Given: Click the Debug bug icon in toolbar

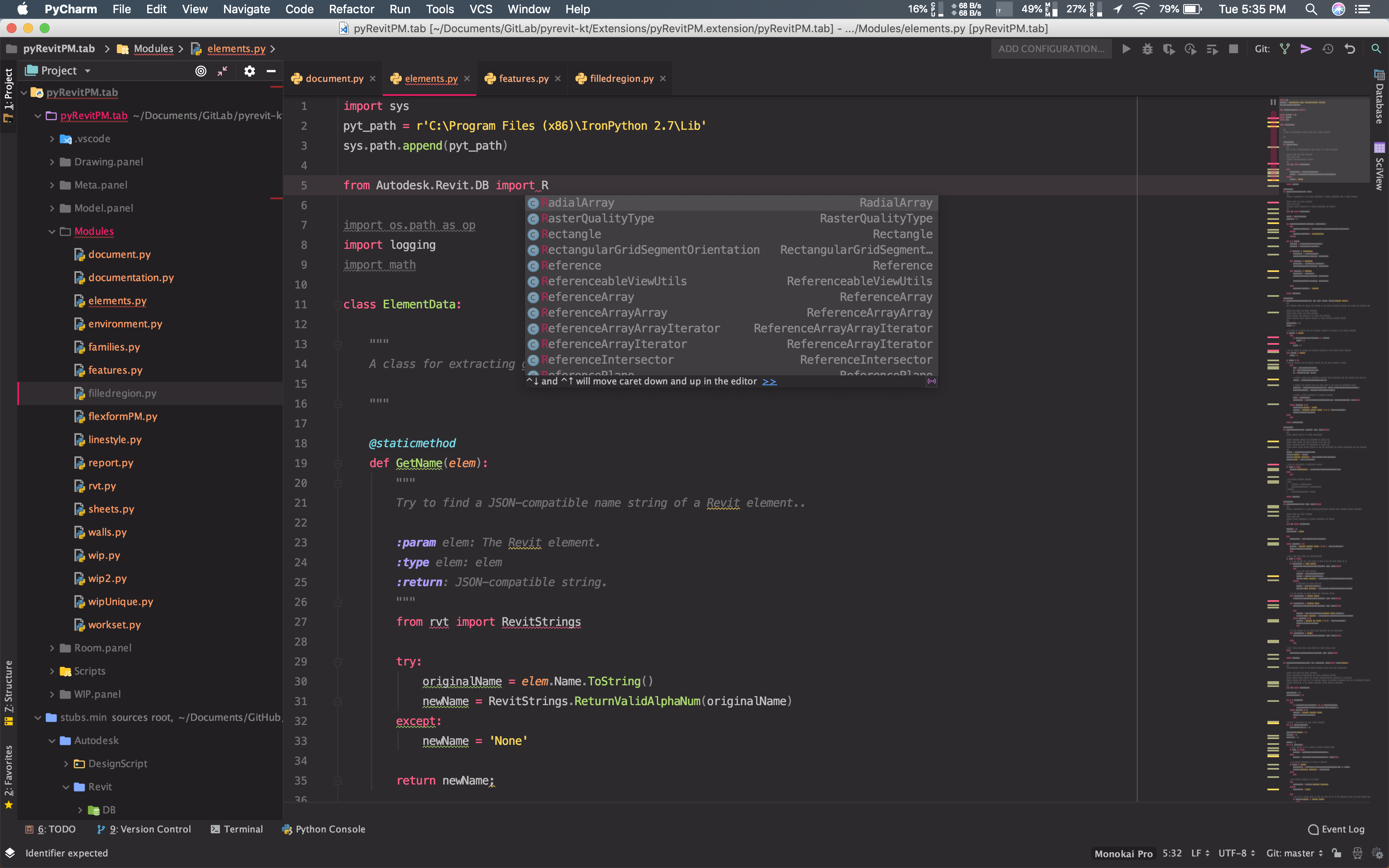Looking at the screenshot, I should [1147, 49].
